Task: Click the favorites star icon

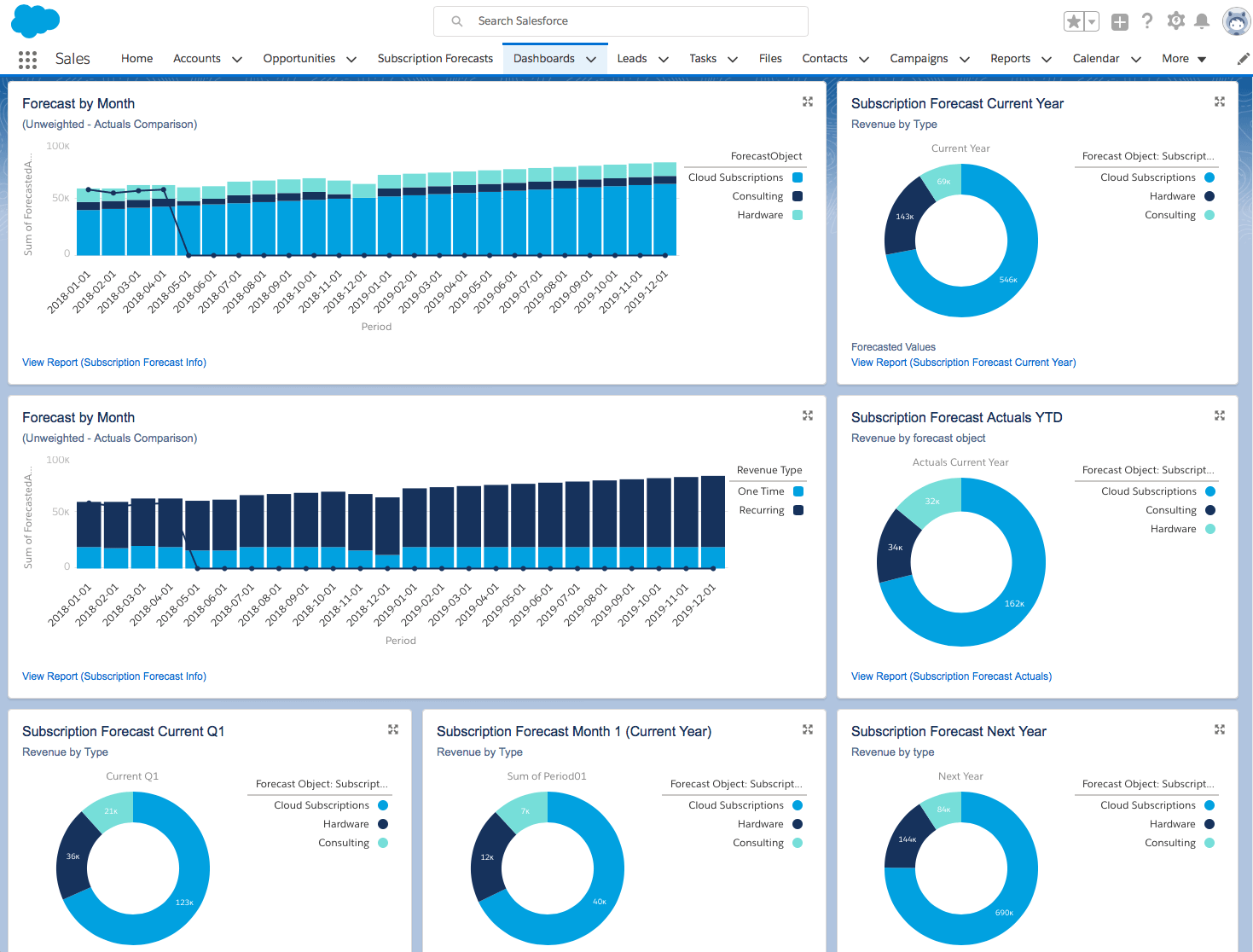Action: pyautogui.click(x=1073, y=20)
